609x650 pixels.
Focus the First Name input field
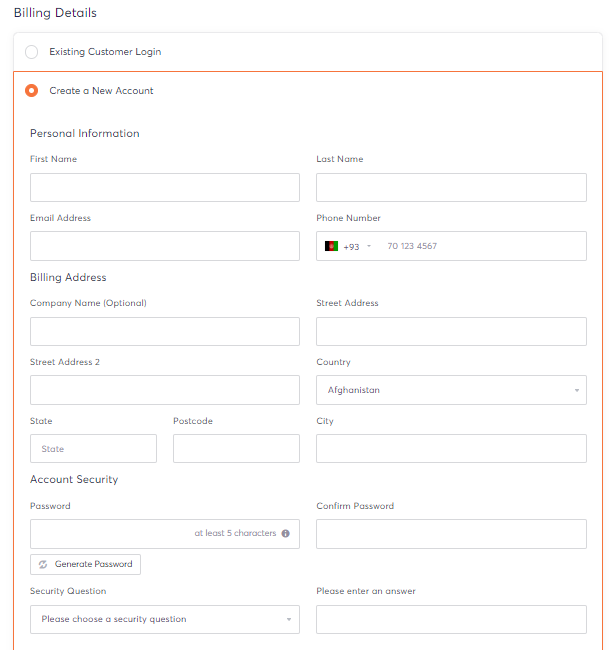165,188
